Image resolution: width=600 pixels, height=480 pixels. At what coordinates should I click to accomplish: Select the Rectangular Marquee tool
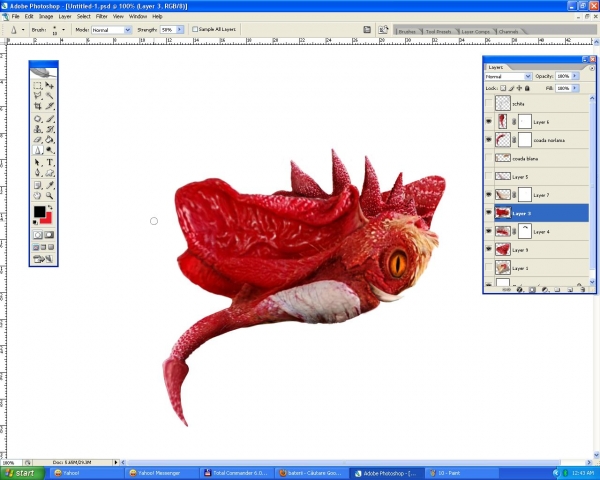pyautogui.click(x=38, y=85)
